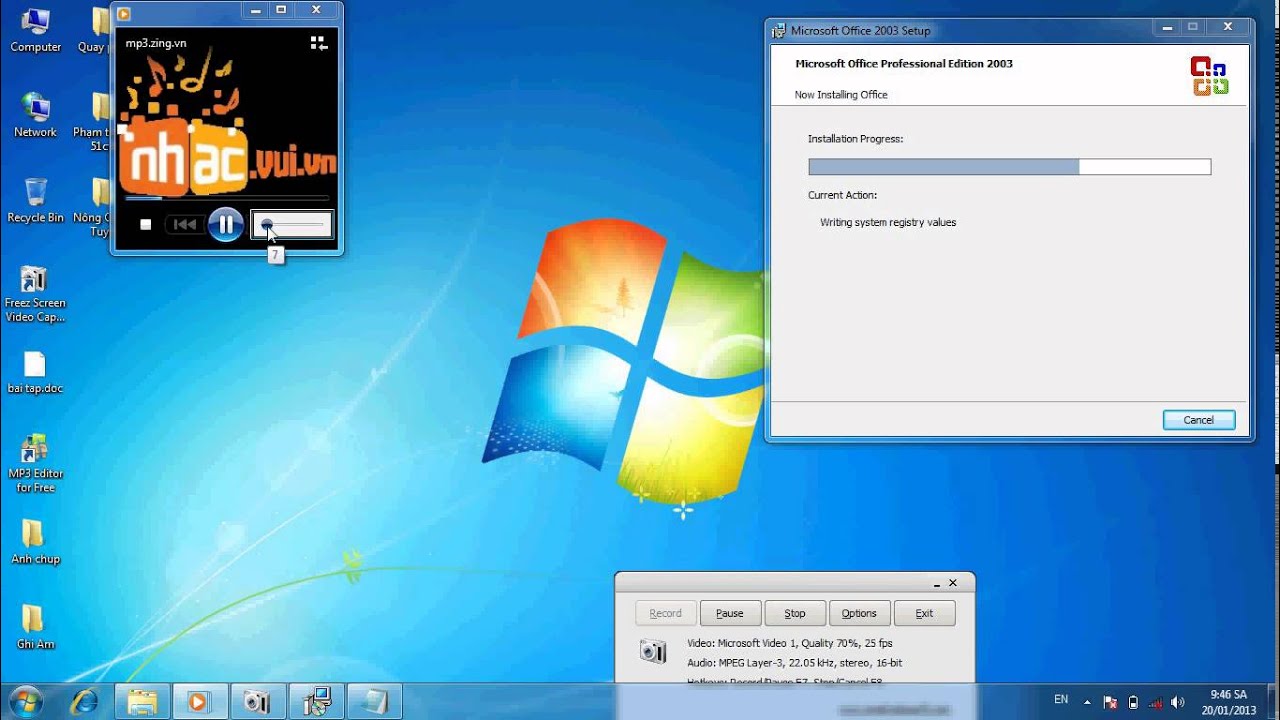Open Windows Explorer from taskbar

point(142,701)
